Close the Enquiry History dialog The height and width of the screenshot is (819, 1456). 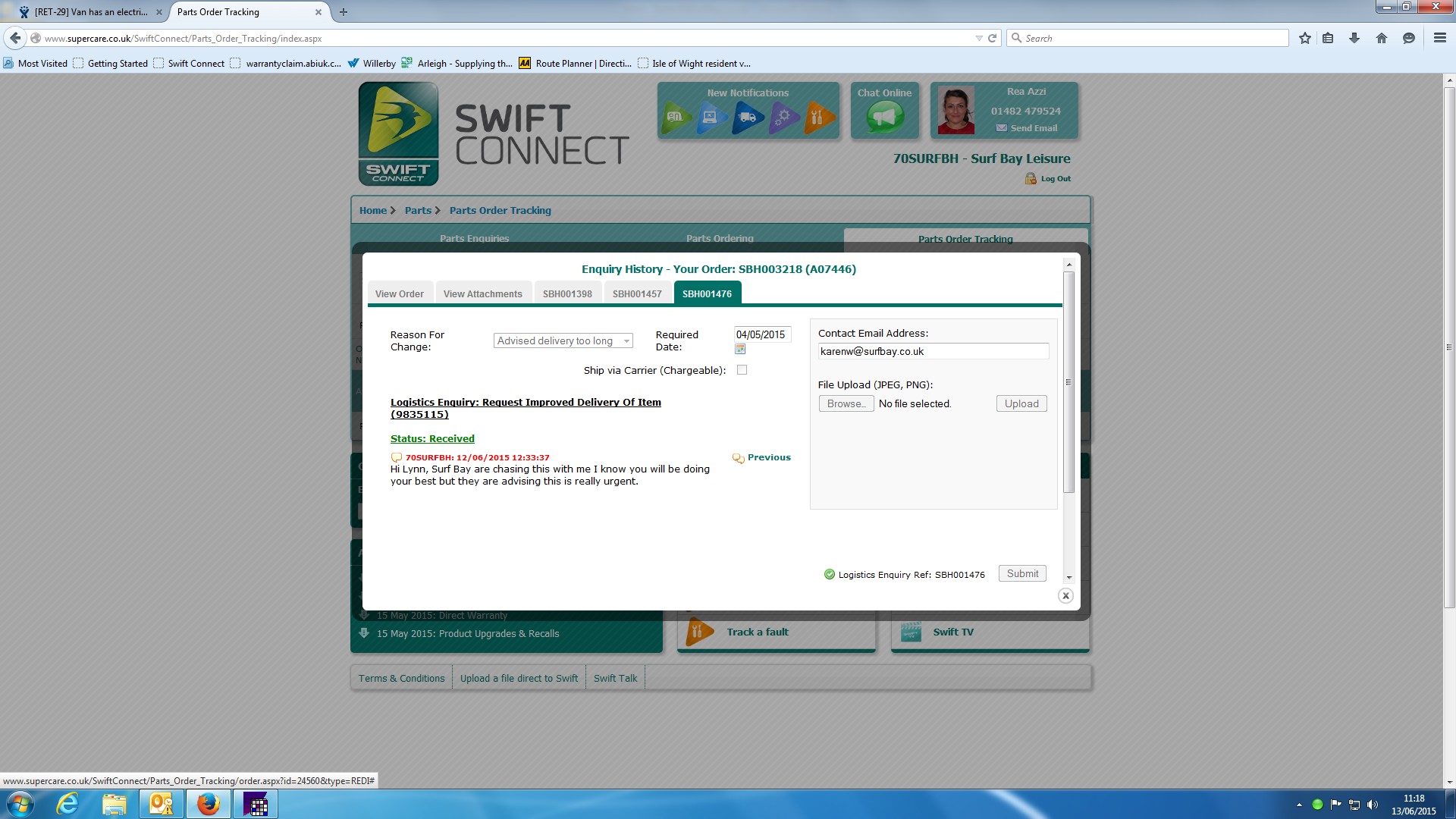pyautogui.click(x=1065, y=596)
